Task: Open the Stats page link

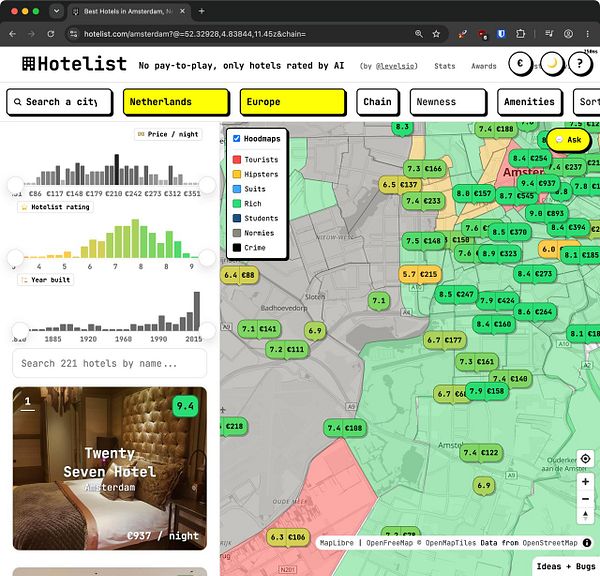Action: (x=445, y=66)
